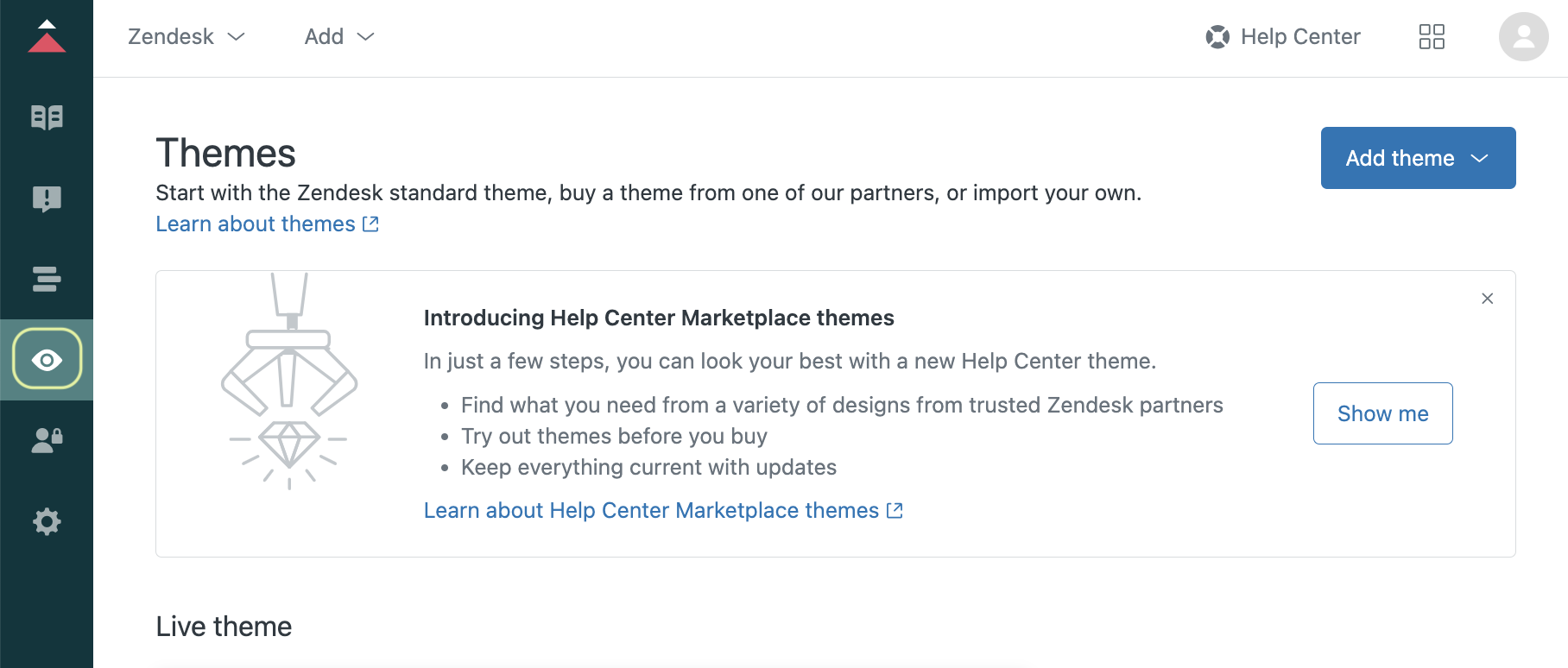Screen dimensions: 1568x668
Task: Open the user profile avatar
Action: point(1523,36)
